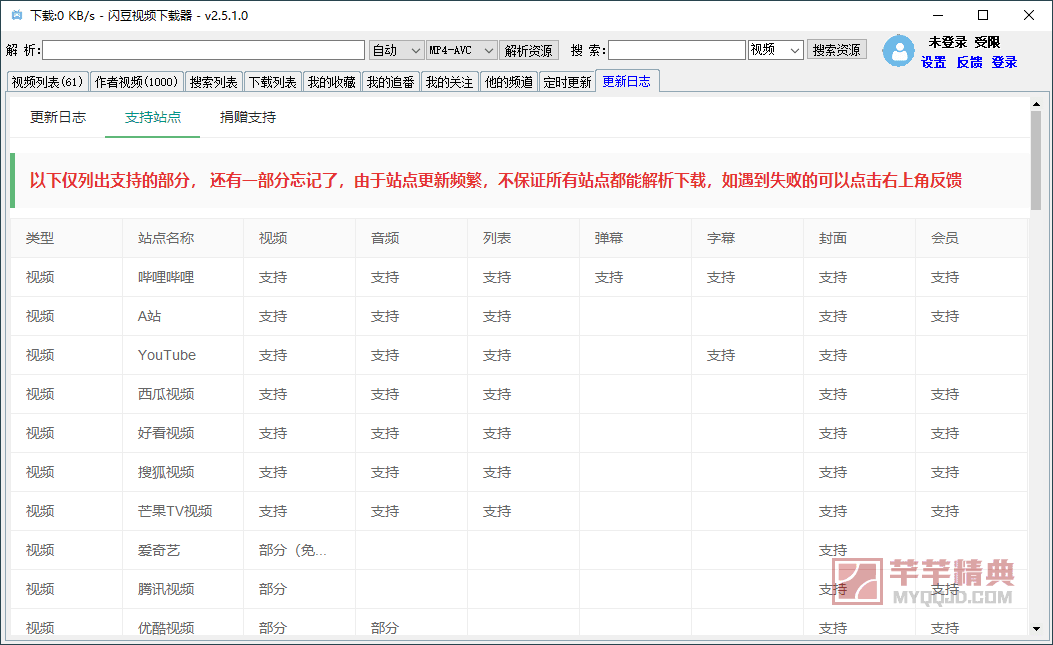The height and width of the screenshot is (645, 1053).
Task: Click the user avatar icon
Action: pos(898,51)
